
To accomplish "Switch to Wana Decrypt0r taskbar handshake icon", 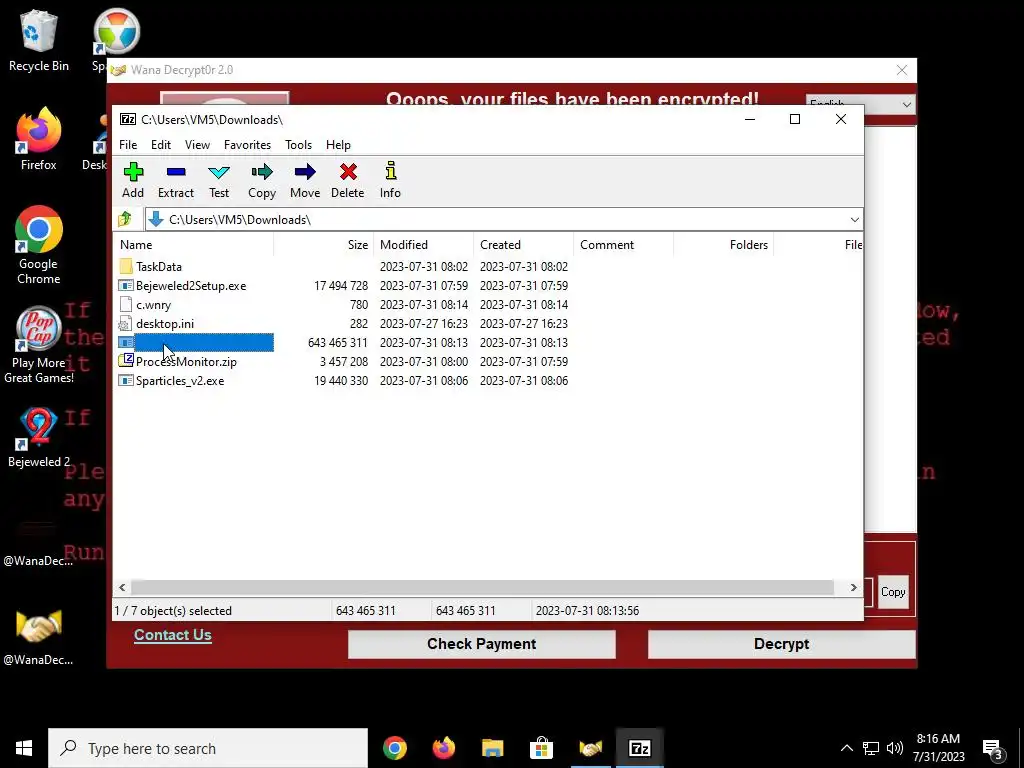I will [590, 748].
